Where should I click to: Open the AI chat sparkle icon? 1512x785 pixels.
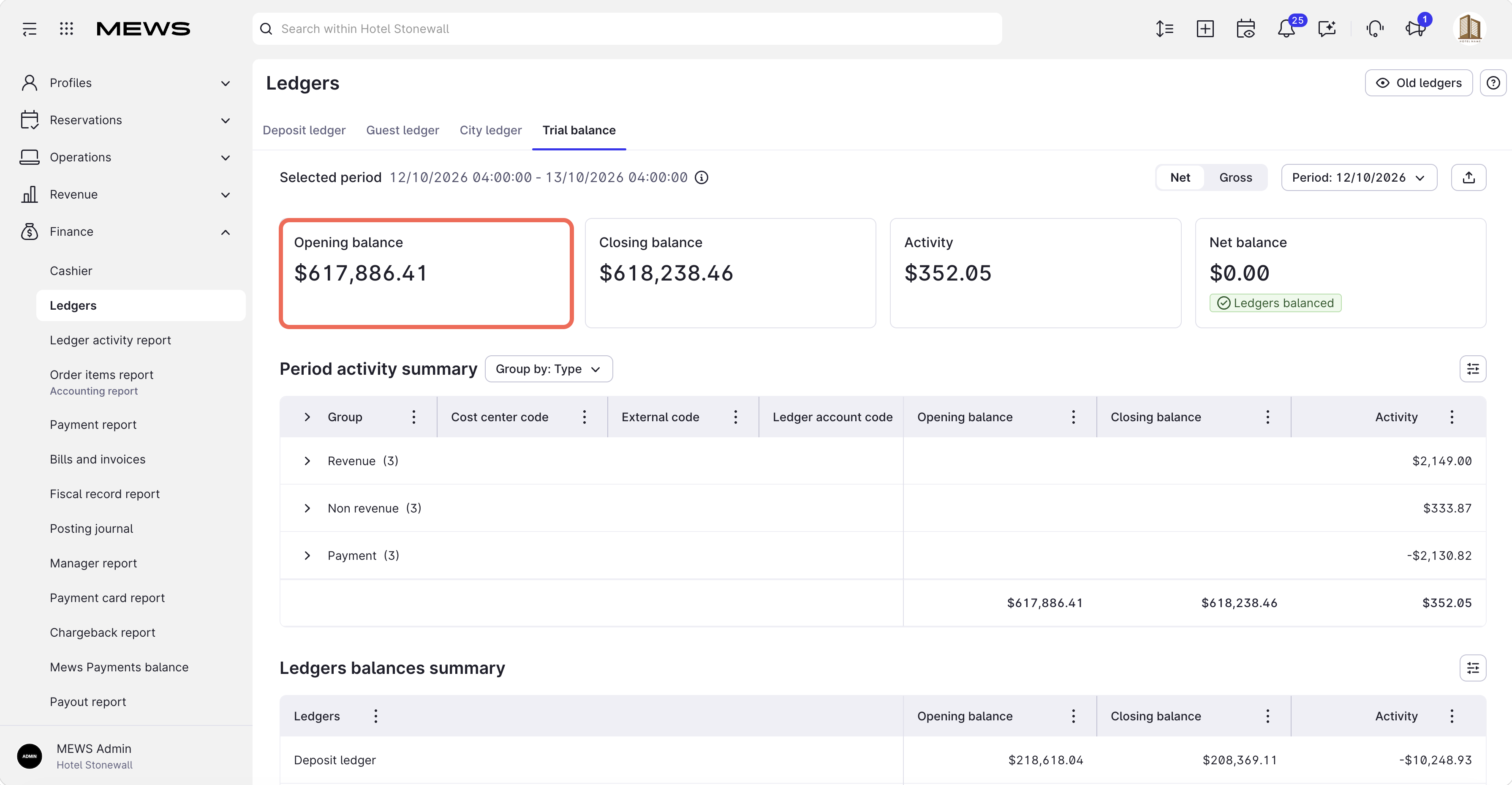point(1327,29)
